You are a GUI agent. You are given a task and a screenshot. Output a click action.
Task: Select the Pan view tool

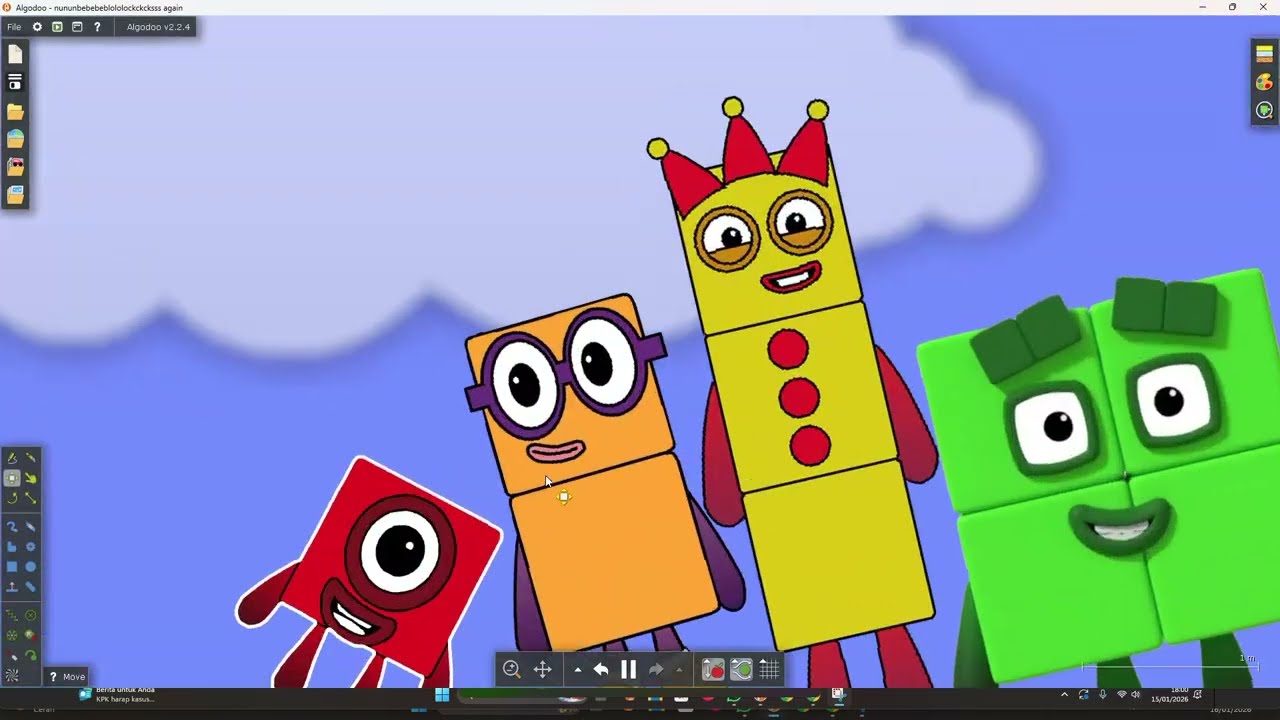point(543,669)
